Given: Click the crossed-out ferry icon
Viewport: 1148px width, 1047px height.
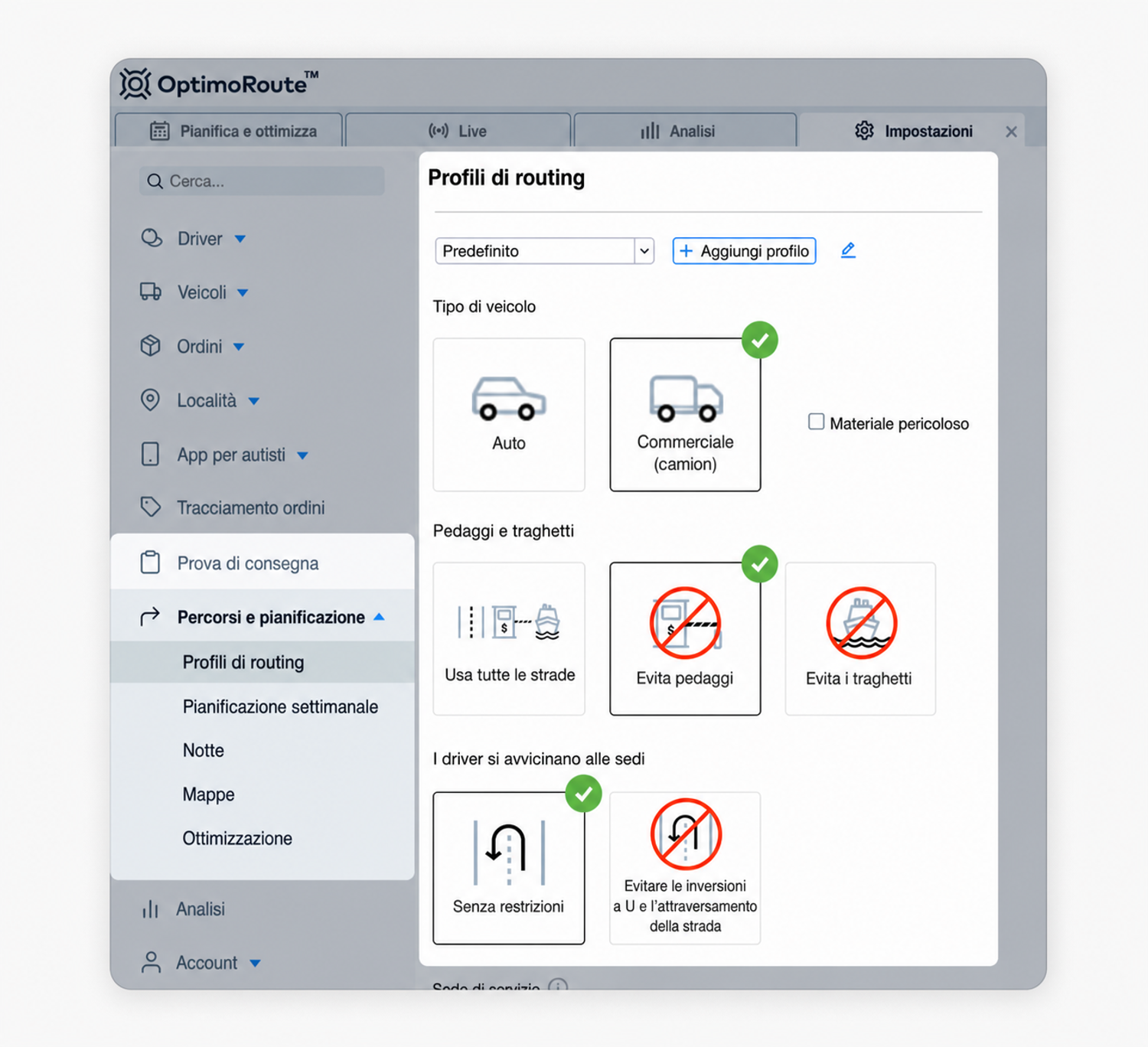Looking at the screenshot, I should click(x=861, y=623).
